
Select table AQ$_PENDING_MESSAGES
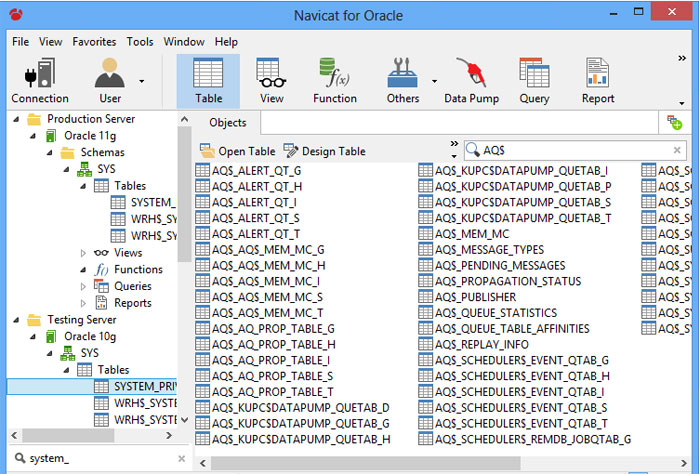[492, 266]
